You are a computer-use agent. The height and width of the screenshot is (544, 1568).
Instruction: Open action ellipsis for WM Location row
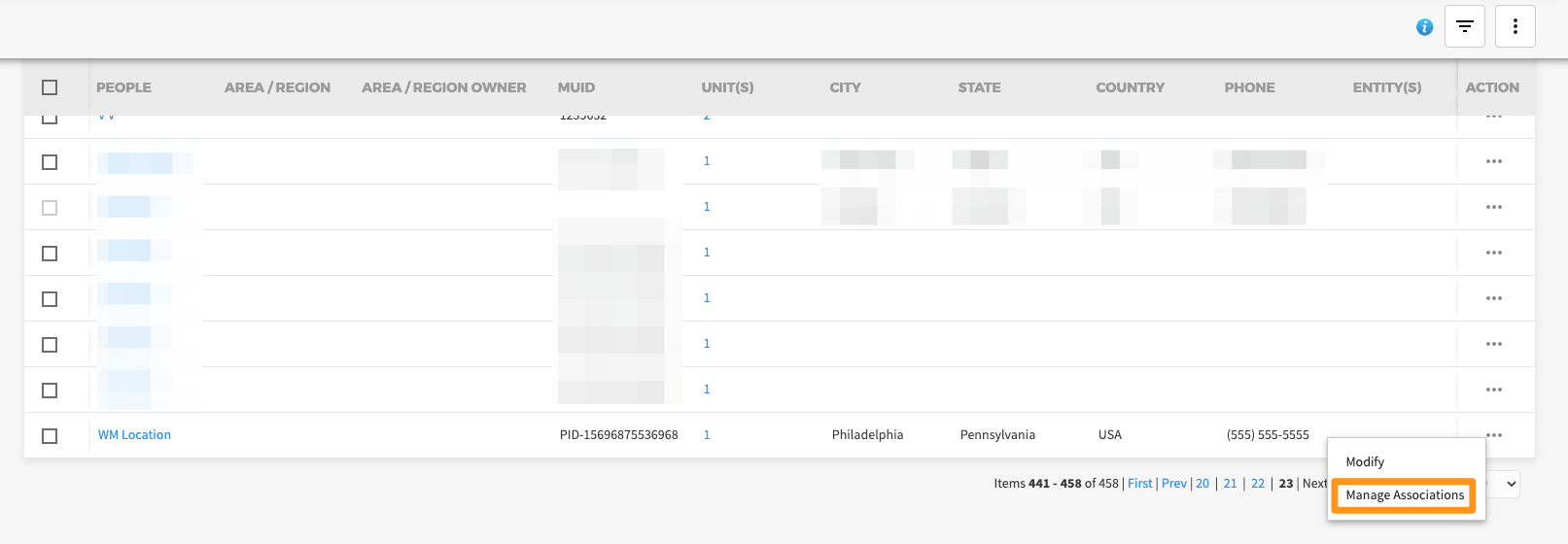1494,434
